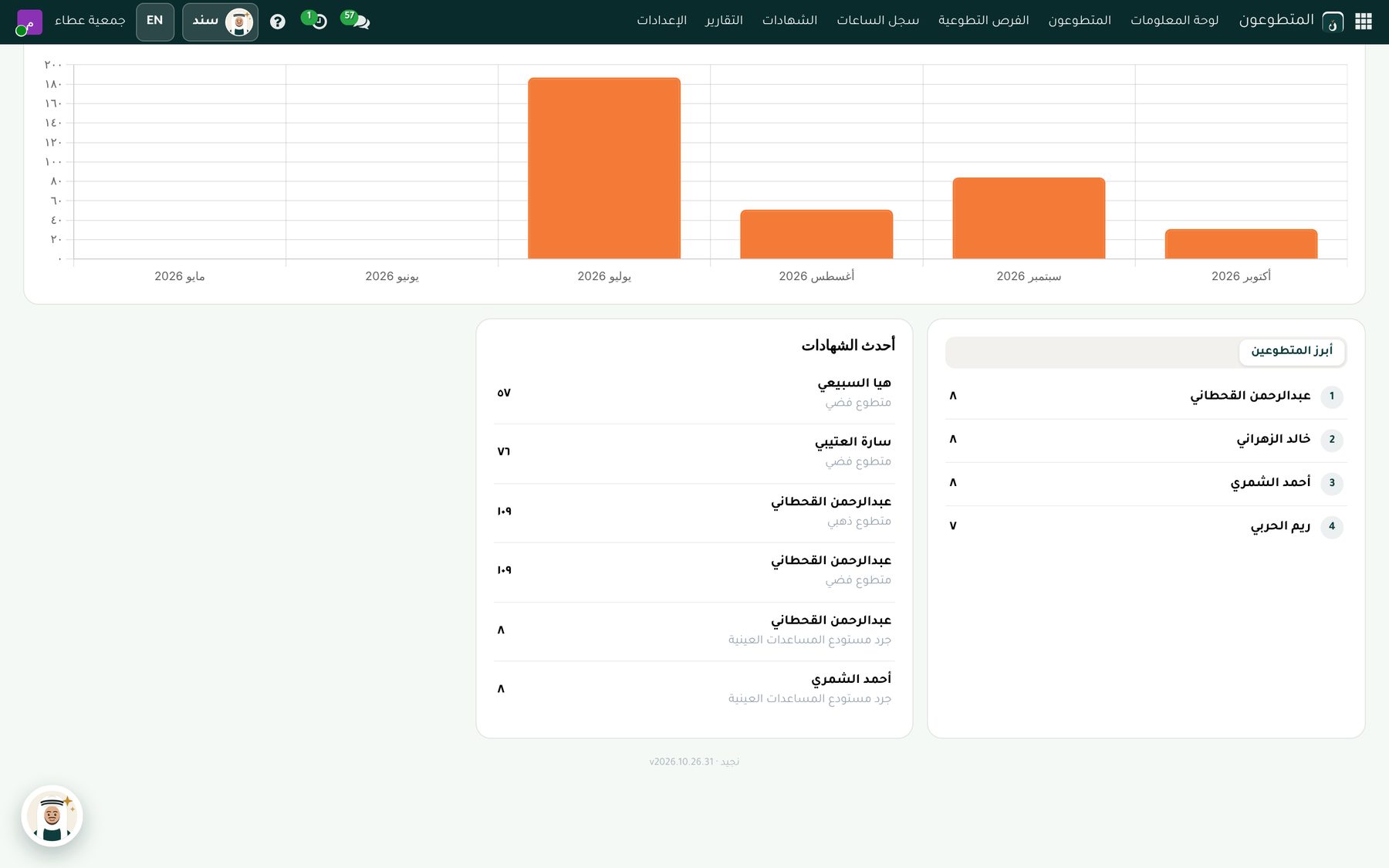Click the مايو 2026 axis label
This screenshot has height=868, width=1389.
click(180, 276)
